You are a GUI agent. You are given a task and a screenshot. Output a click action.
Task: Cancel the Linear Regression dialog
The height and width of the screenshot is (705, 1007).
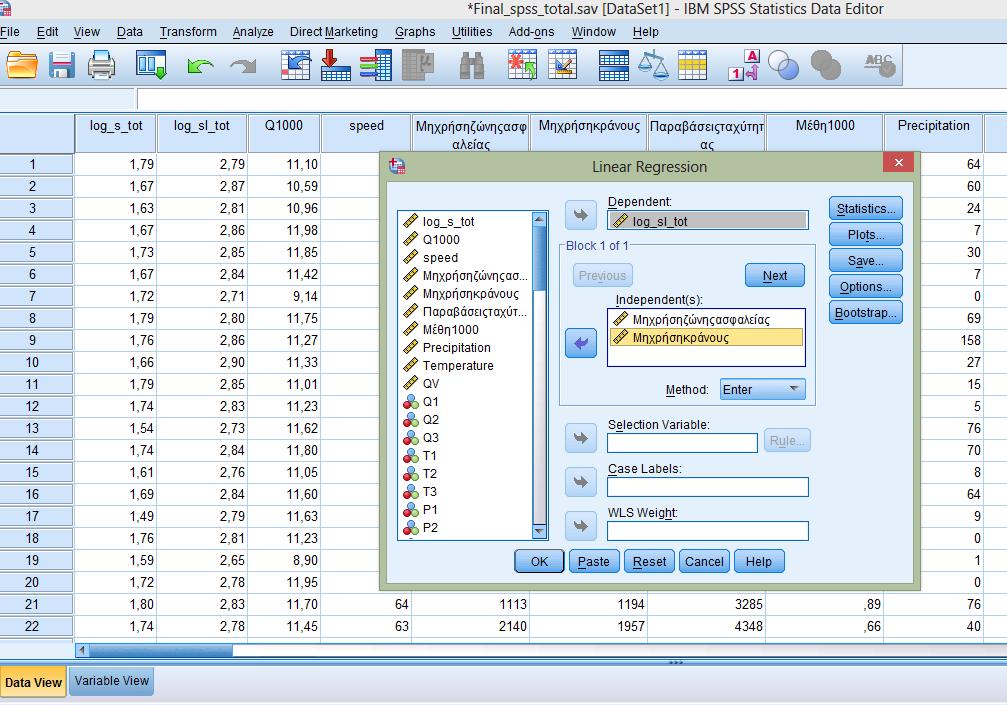tap(704, 561)
